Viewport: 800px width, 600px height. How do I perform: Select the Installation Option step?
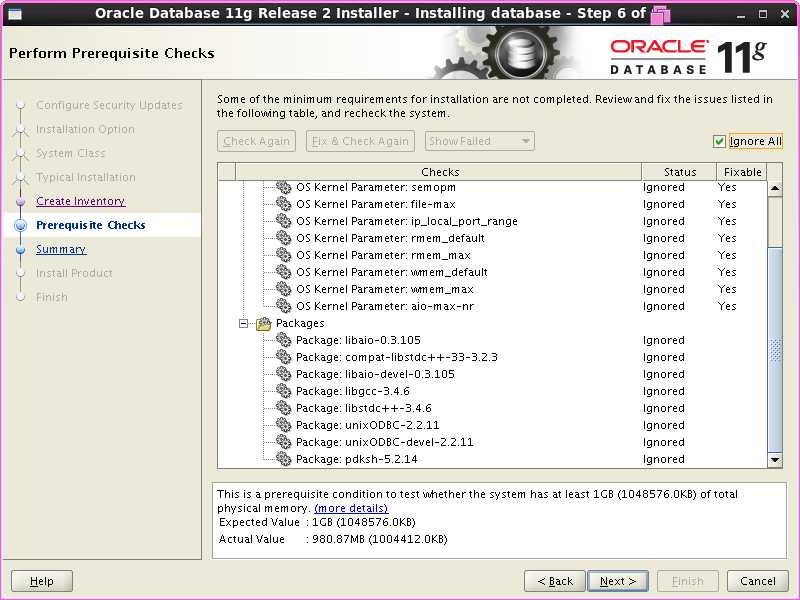(x=85, y=129)
